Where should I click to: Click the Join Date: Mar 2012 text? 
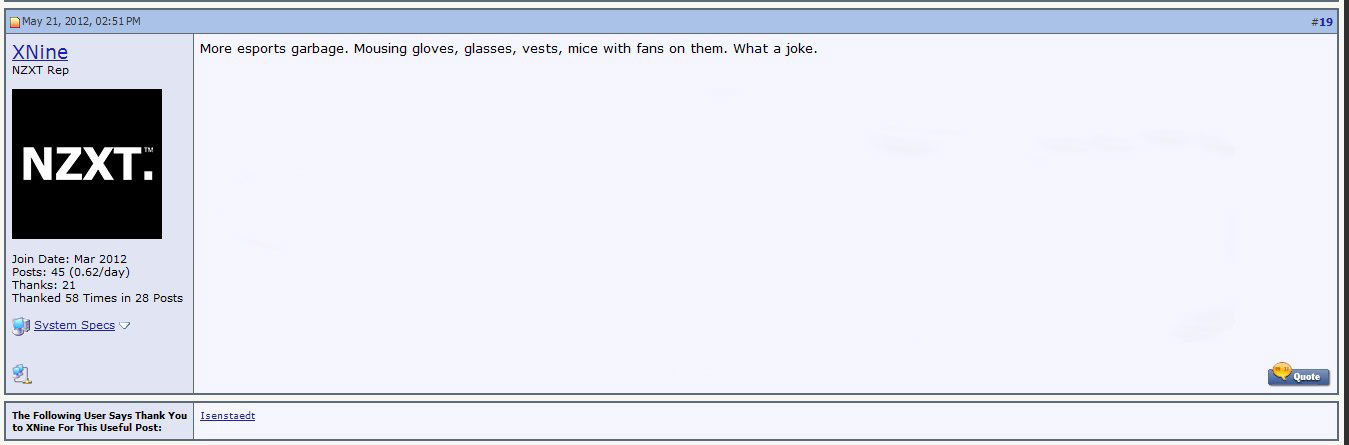[x=69, y=259]
